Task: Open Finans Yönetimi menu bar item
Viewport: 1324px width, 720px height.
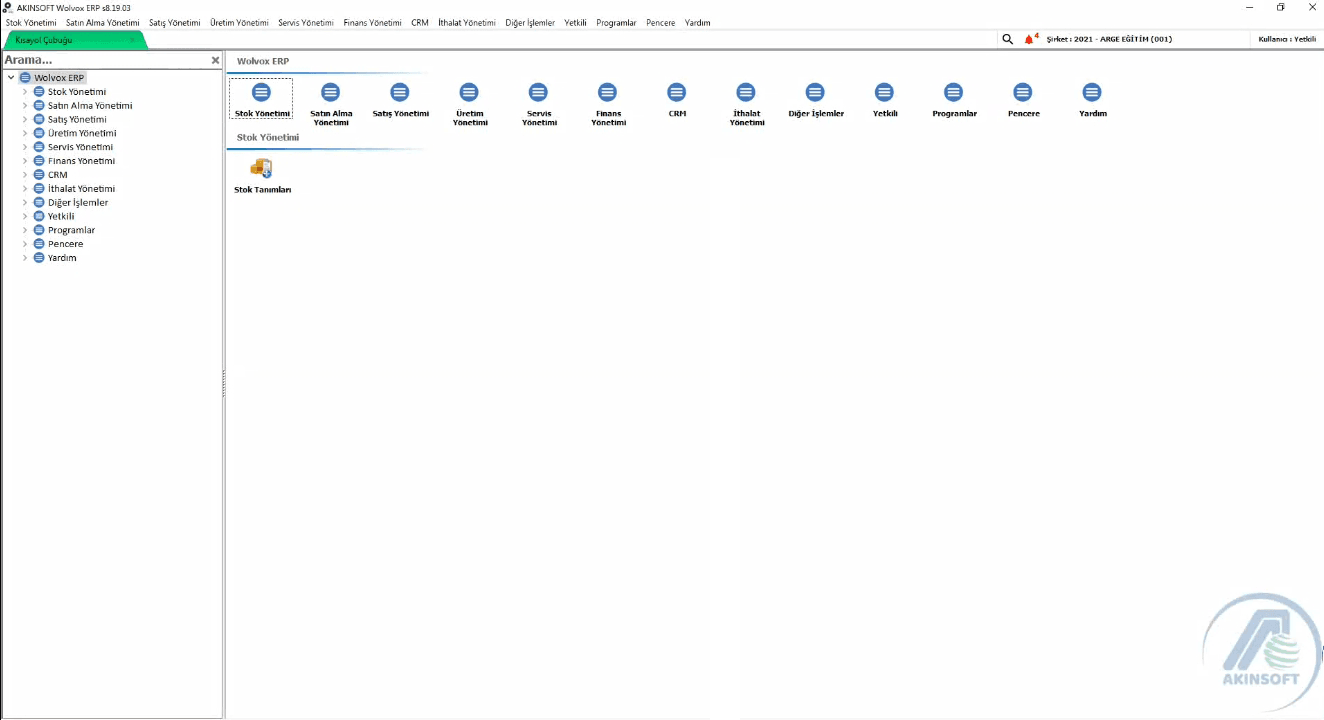Action: click(x=372, y=22)
